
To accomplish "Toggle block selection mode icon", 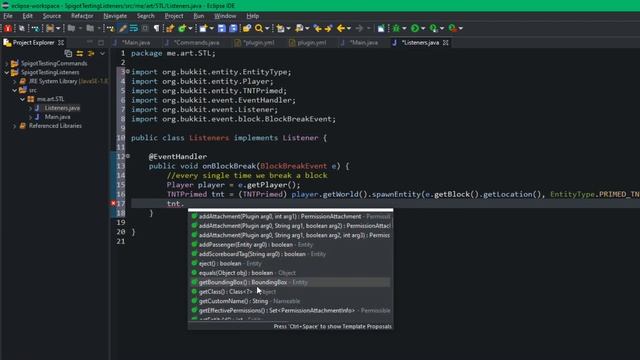I will [145, 28].
